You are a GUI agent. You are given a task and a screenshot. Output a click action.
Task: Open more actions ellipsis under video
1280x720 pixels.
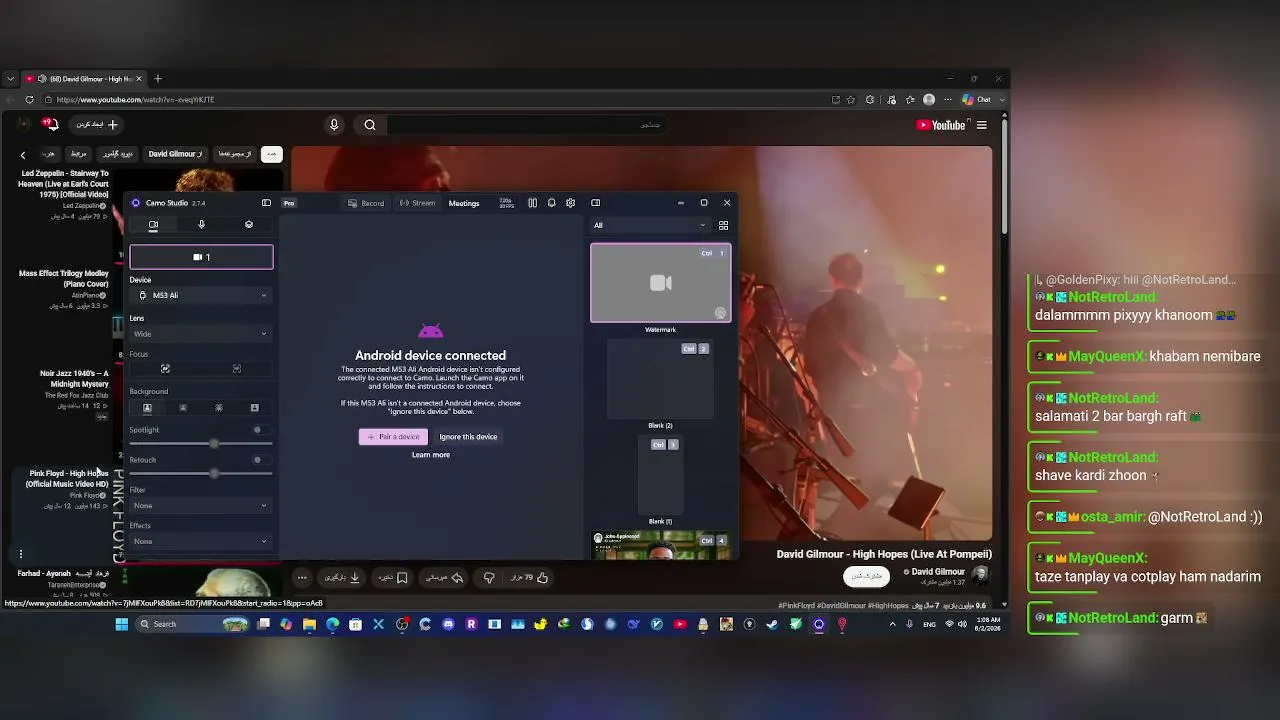pos(301,578)
